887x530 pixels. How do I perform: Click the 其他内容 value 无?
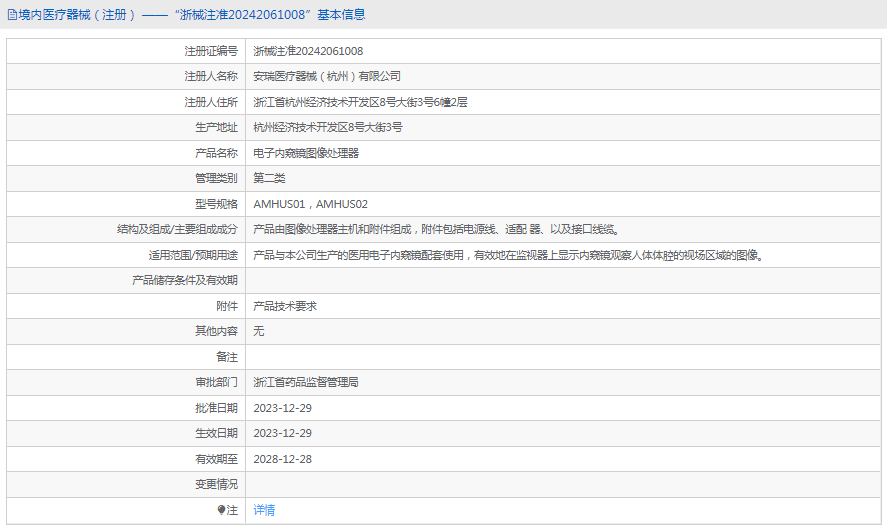coord(259,331)
